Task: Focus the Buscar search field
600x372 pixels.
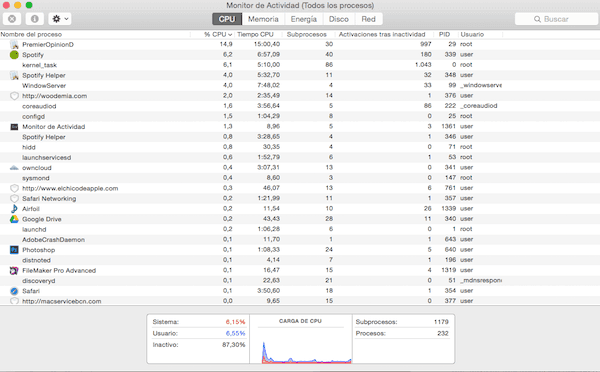Action: pyautogui.click(x=556, y=19)
